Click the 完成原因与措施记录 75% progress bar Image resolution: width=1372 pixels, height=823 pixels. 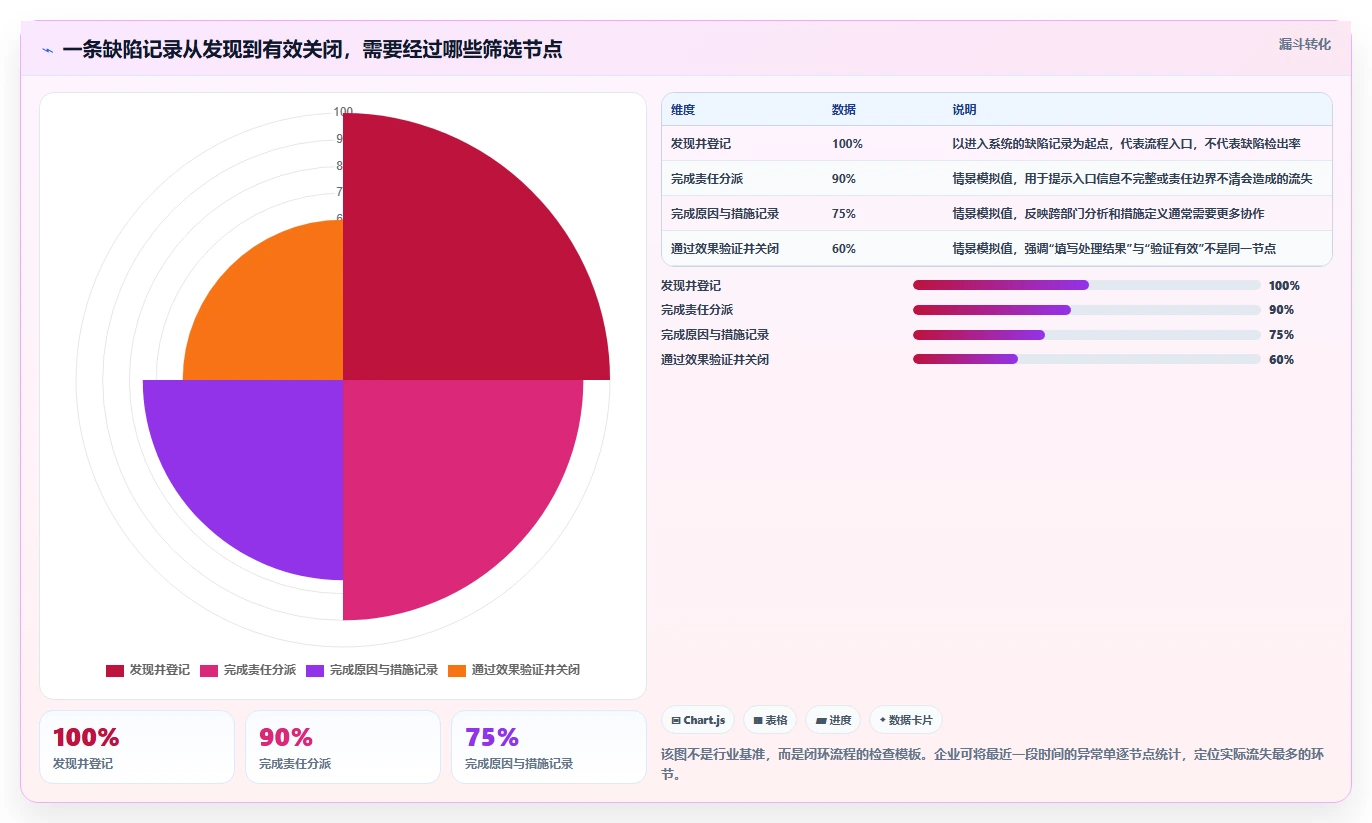coord(1087,335)
